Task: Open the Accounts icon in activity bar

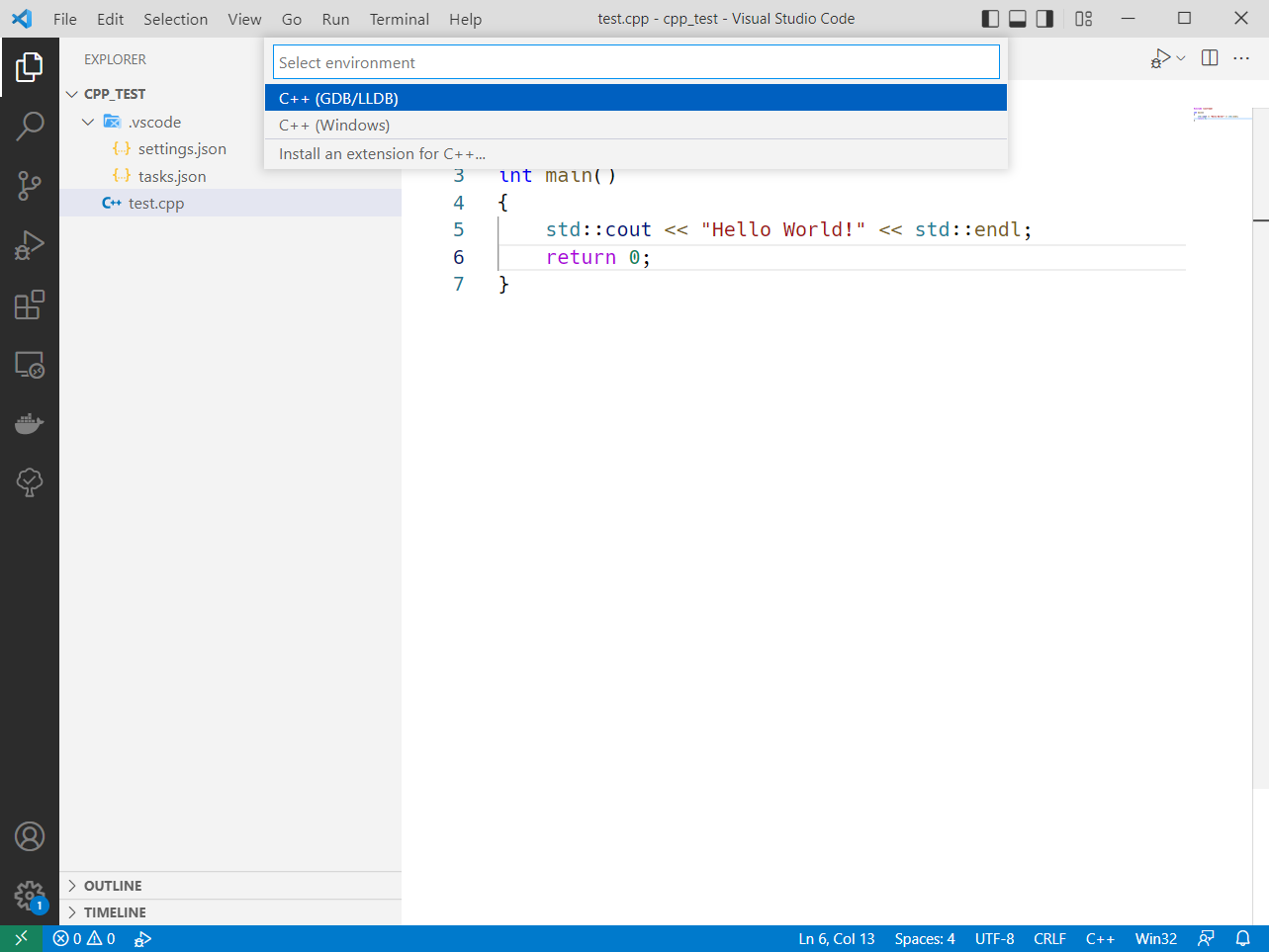Action: pyautogui.click(x=30, y=836)
